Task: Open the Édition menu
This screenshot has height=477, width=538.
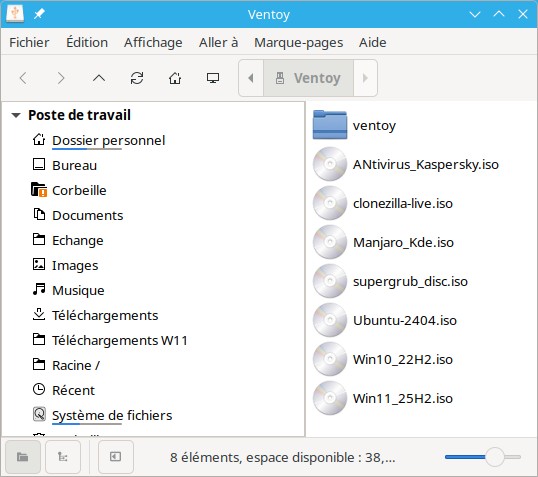Action: point(87,43)
